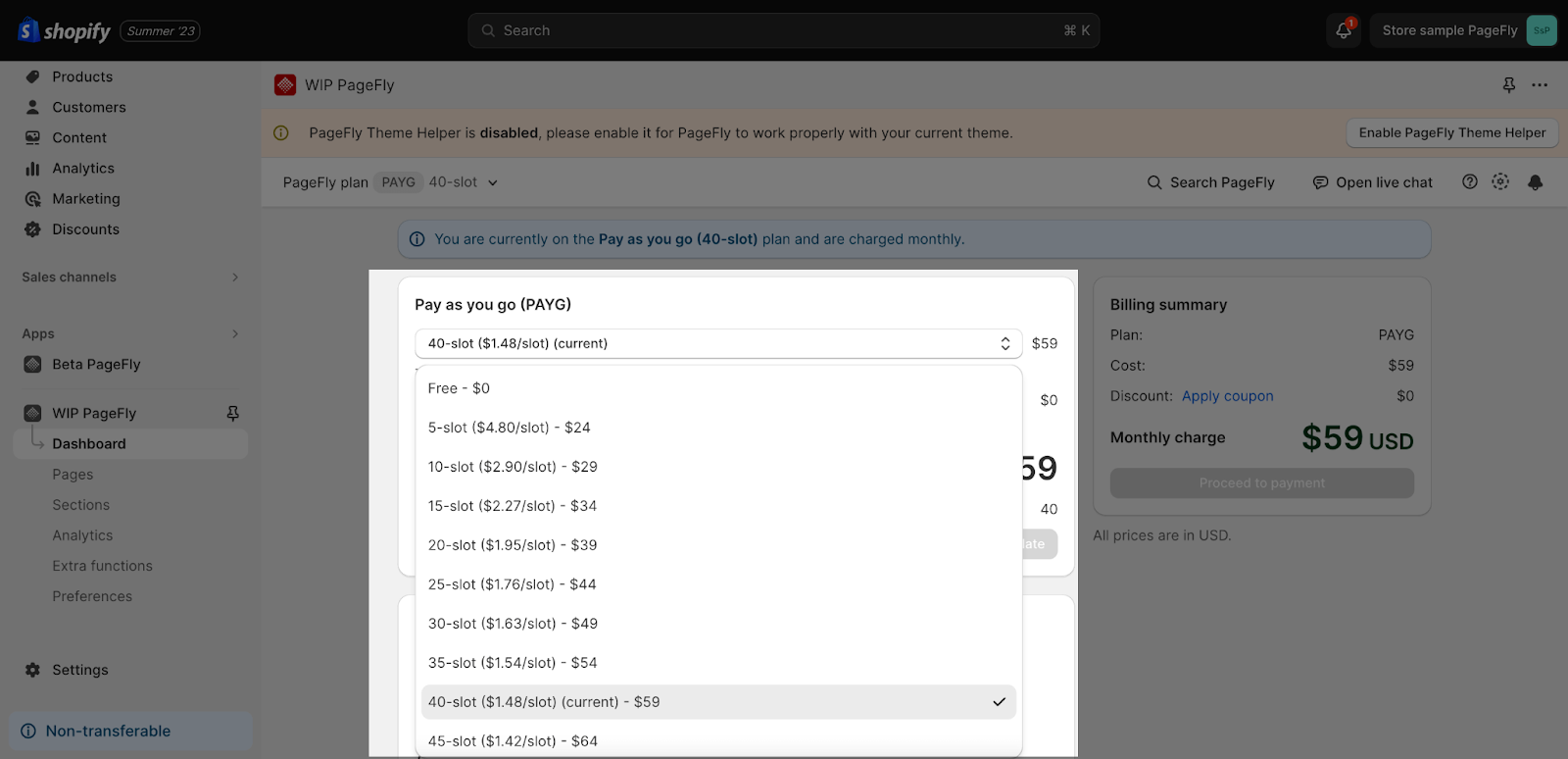Screen dimensions: 1568x759
Task: Open Extra functions page
Action: [102, 566]
